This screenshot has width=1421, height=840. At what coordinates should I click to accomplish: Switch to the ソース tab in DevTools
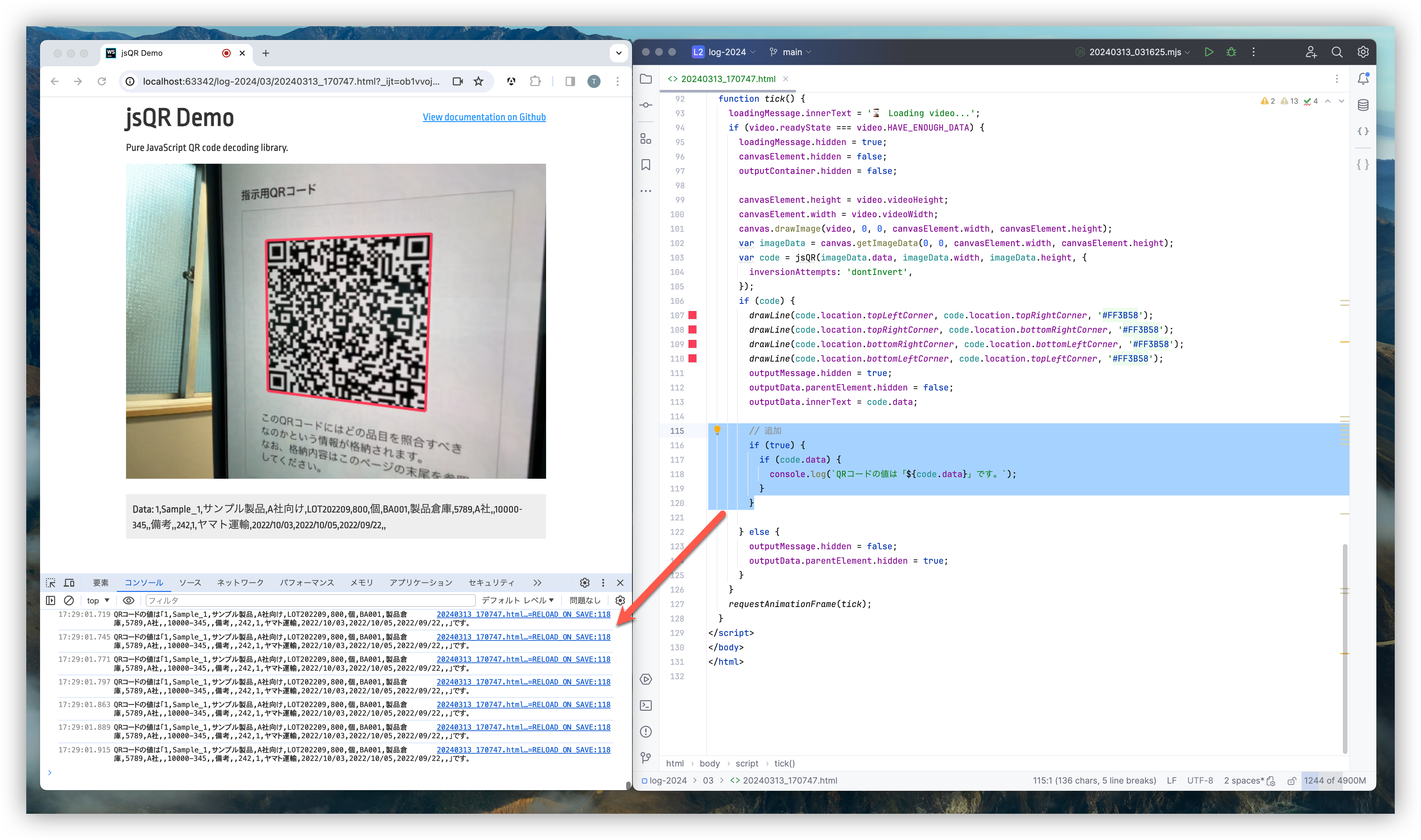click(x=190, y=582)
